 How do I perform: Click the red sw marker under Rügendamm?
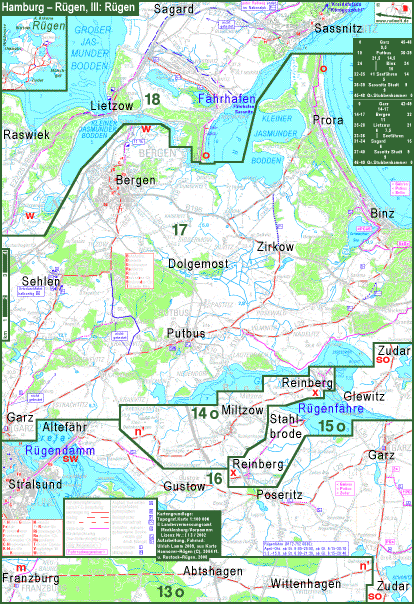click(70, 458)
